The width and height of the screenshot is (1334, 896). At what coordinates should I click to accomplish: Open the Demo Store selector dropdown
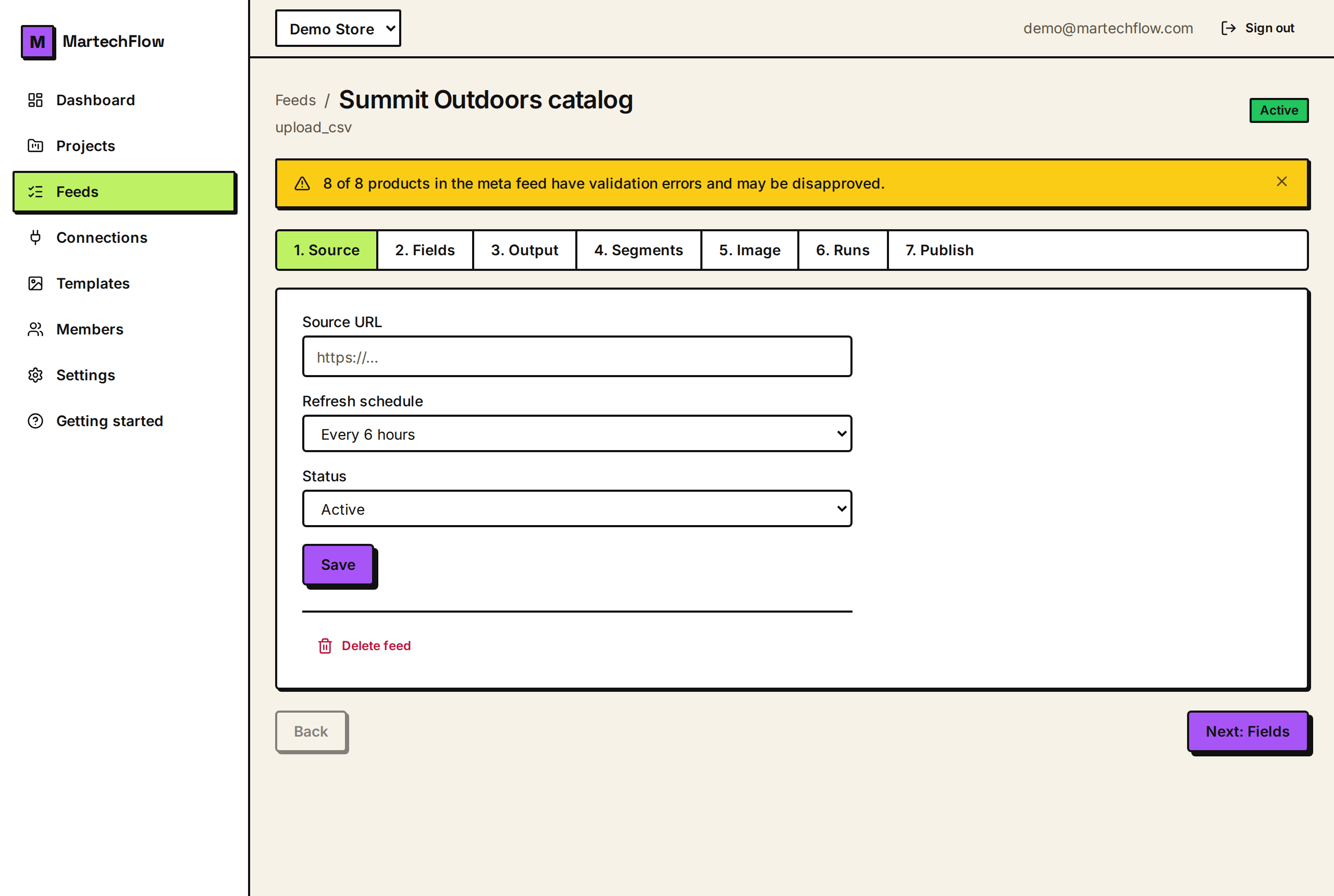click(338, 28)
